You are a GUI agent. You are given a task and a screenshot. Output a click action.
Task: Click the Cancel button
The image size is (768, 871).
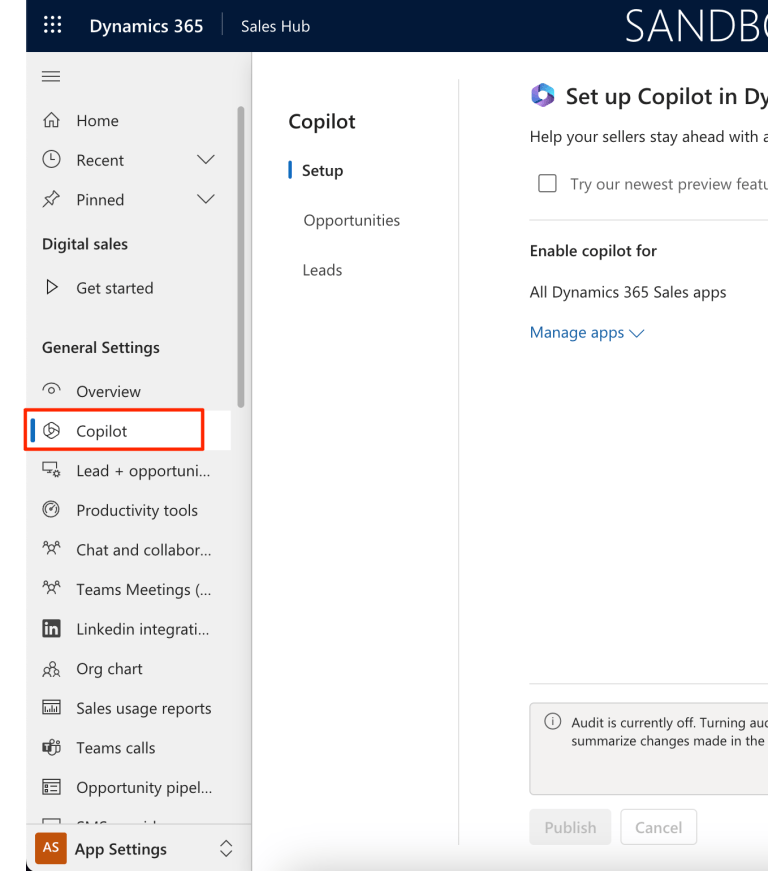[x=658, y=827]
